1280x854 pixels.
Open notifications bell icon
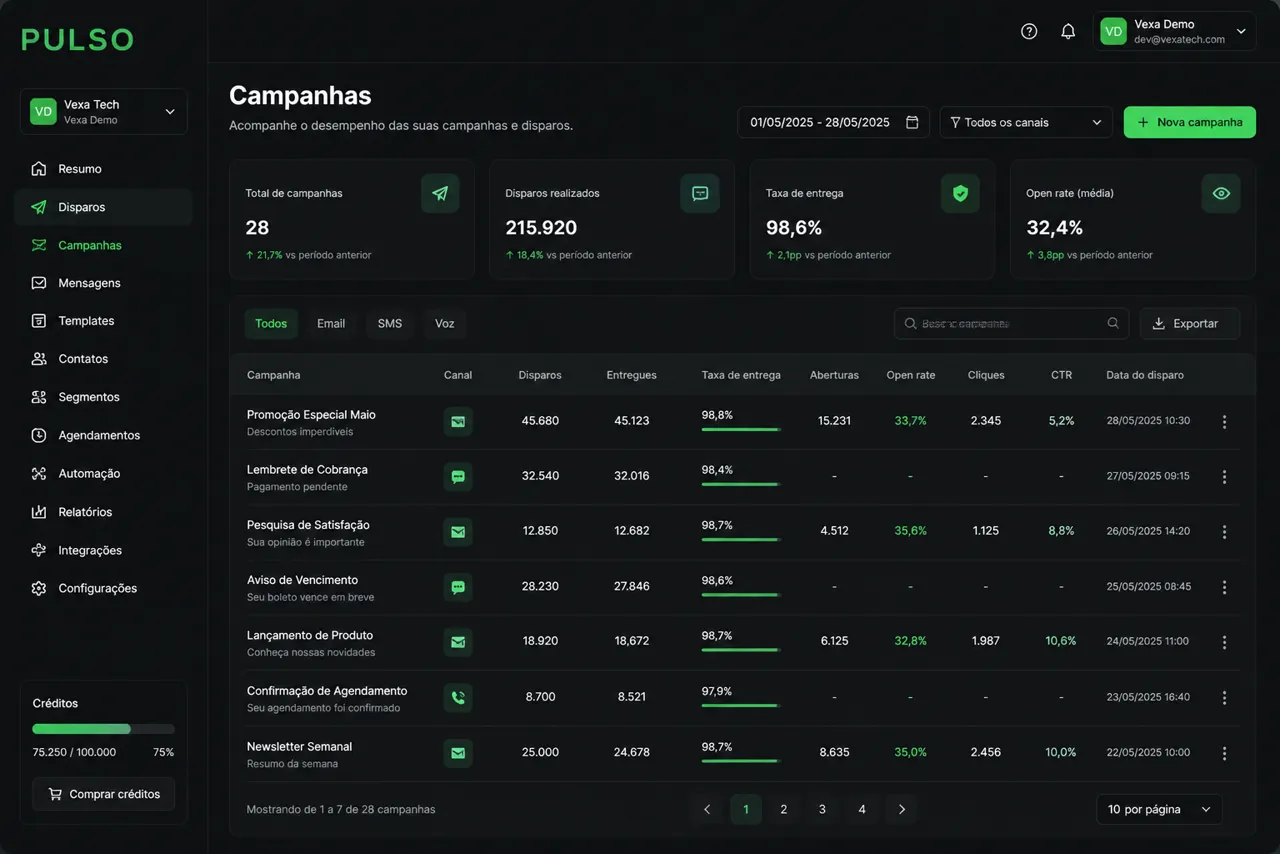click(x=1068, y=31)
